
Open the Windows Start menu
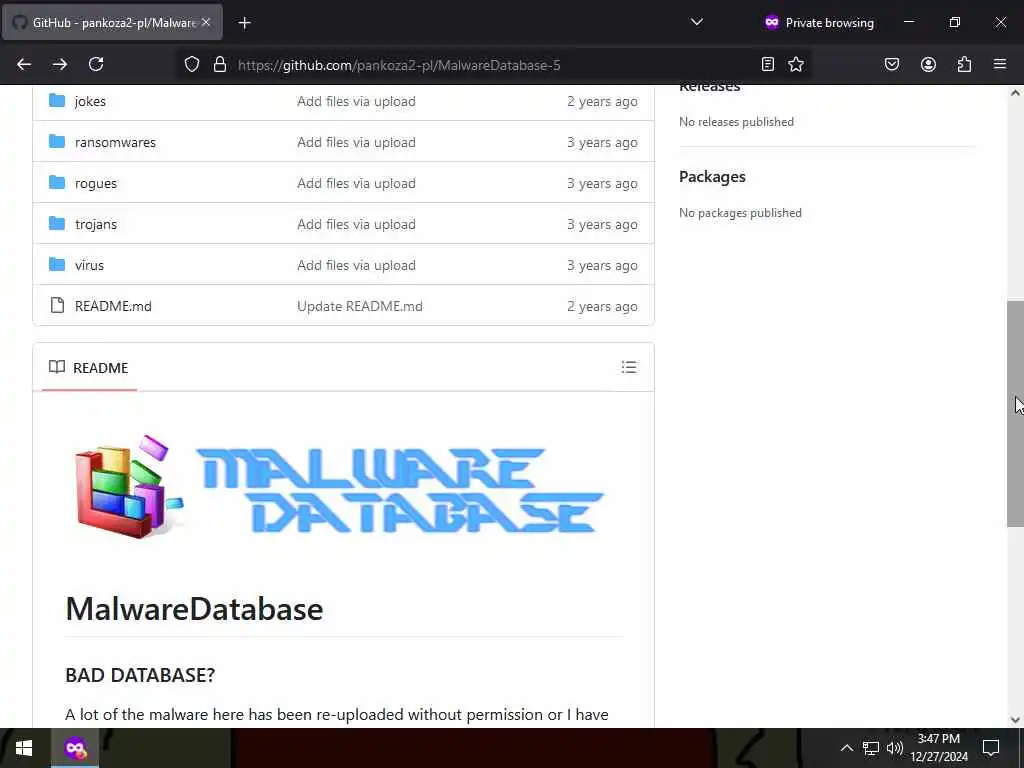tap(24, 748)
